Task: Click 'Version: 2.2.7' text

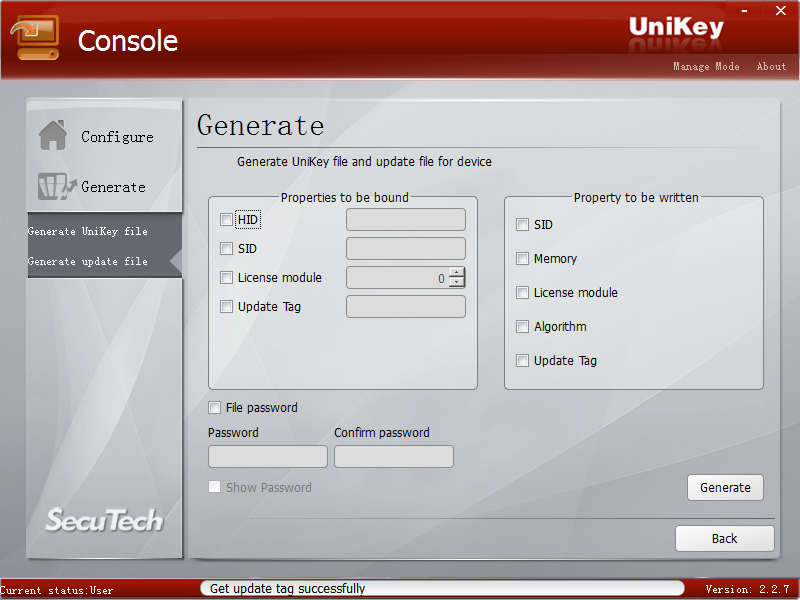Action: pos(747,589)
